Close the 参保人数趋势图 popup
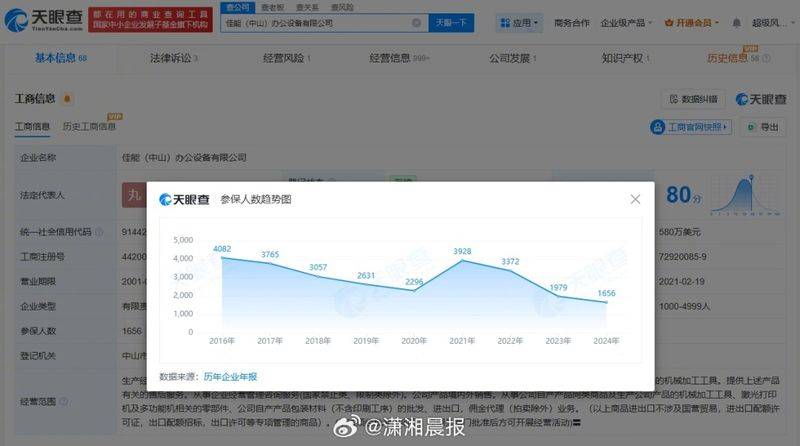 point(635,199)
